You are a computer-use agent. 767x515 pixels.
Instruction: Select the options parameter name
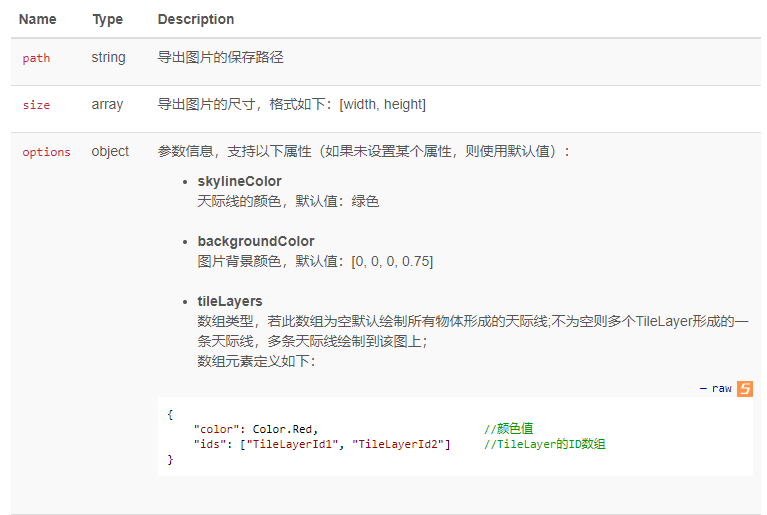46,152
